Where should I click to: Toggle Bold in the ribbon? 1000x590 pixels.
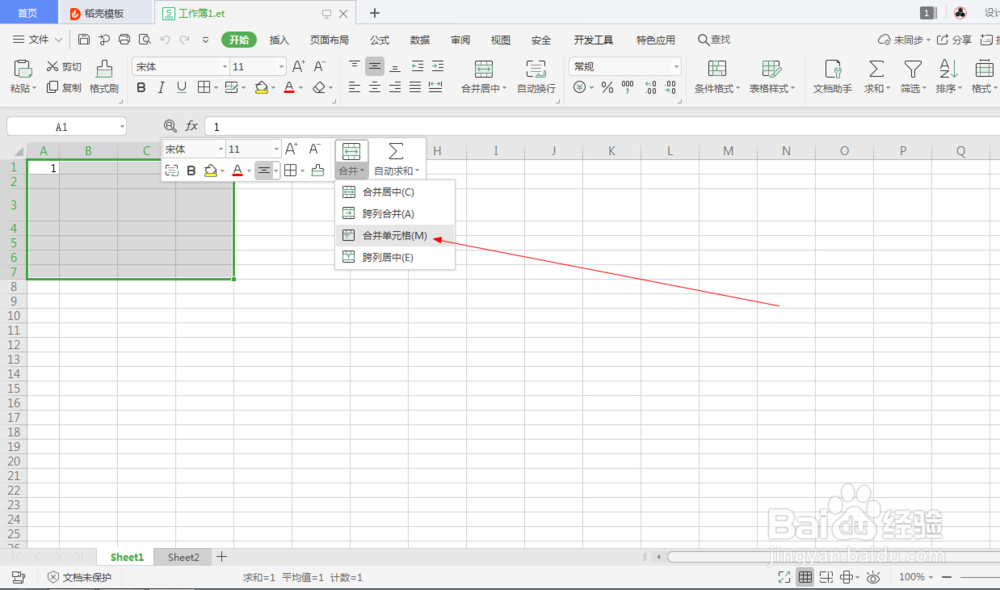coord(141,87)
